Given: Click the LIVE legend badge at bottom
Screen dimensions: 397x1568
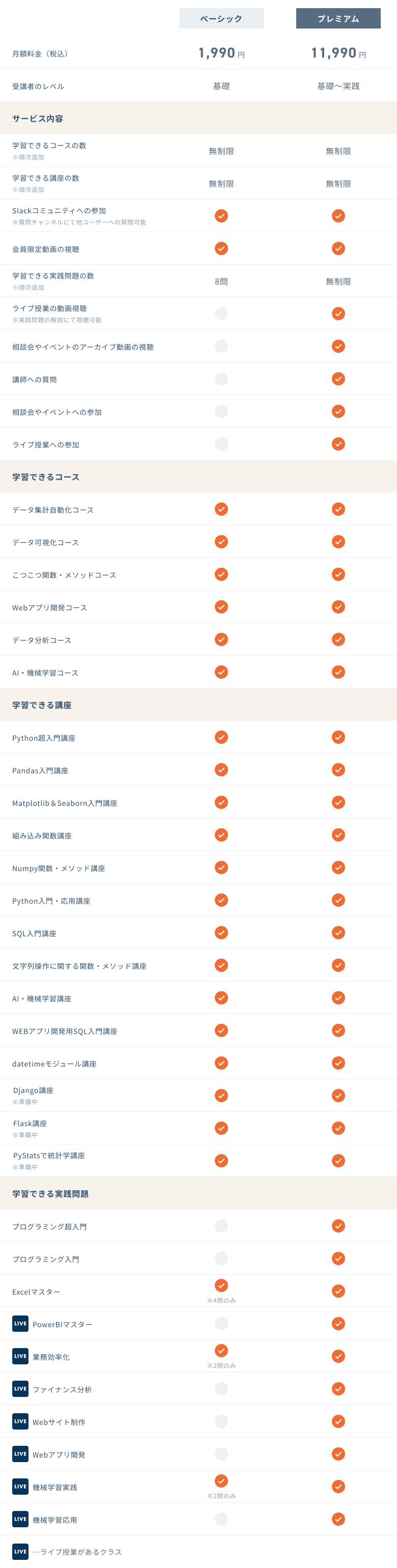Looking at the screenshot, I should coord(20,1551).
